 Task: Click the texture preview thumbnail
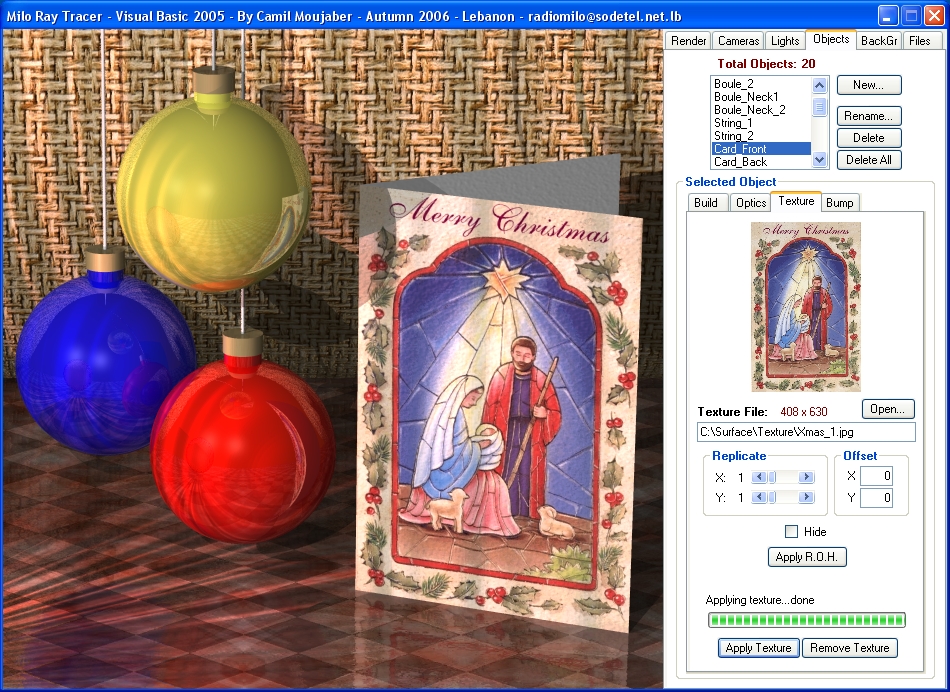(x=806, y=307)
